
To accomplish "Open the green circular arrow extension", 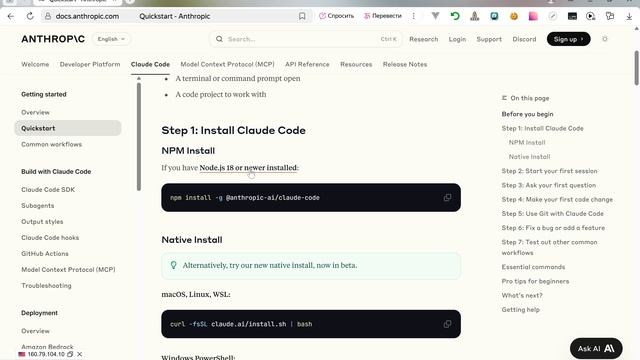I will [x=455, y=16].
